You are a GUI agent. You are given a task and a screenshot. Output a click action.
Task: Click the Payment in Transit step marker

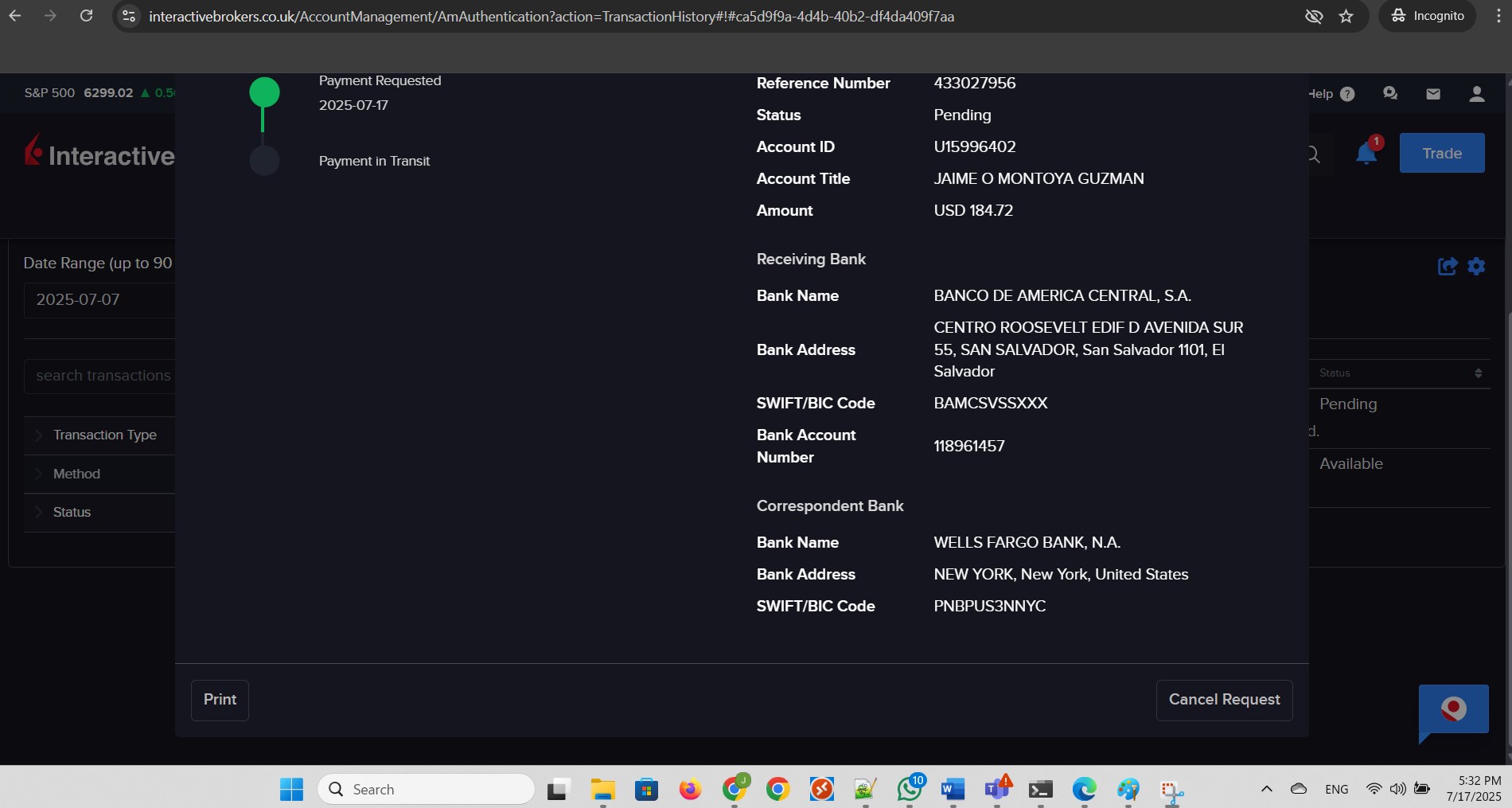click(264, 161)
